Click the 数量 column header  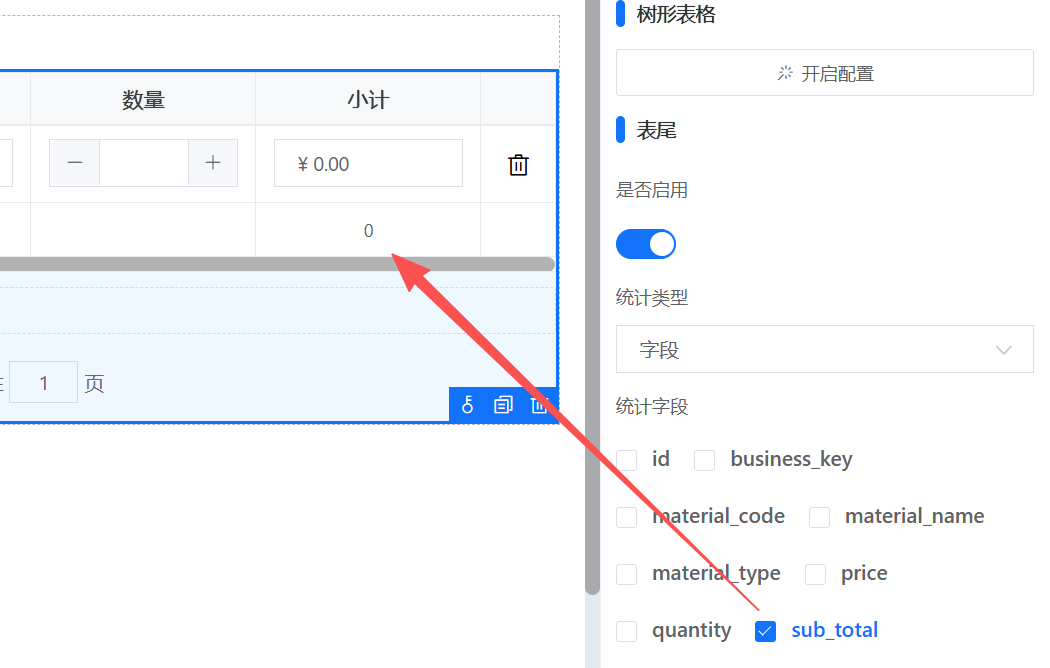pyautogui.click(x=143, y=100)
